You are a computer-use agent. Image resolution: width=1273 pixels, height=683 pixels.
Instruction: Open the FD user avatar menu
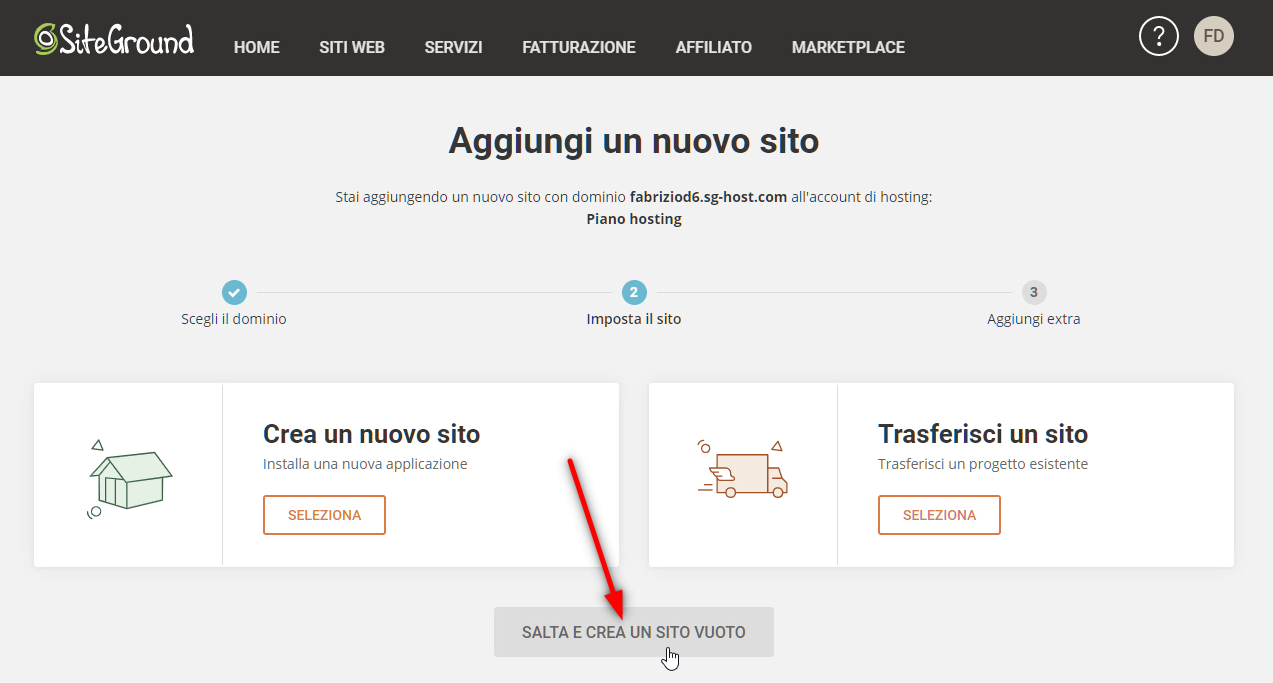point(1214,37)
